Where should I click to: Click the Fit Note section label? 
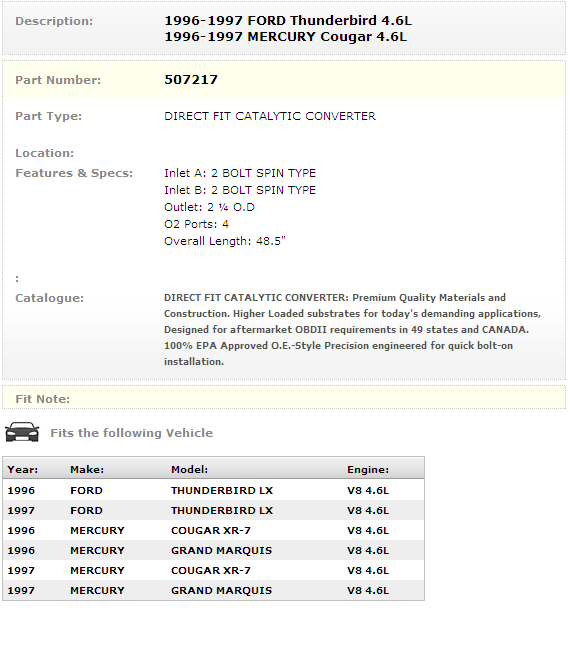[x=42, y=399]
